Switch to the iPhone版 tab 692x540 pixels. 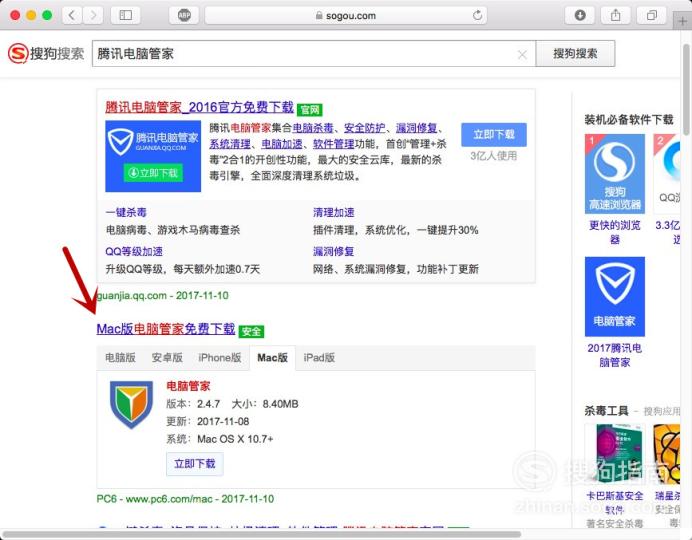(x=220, y=358)
